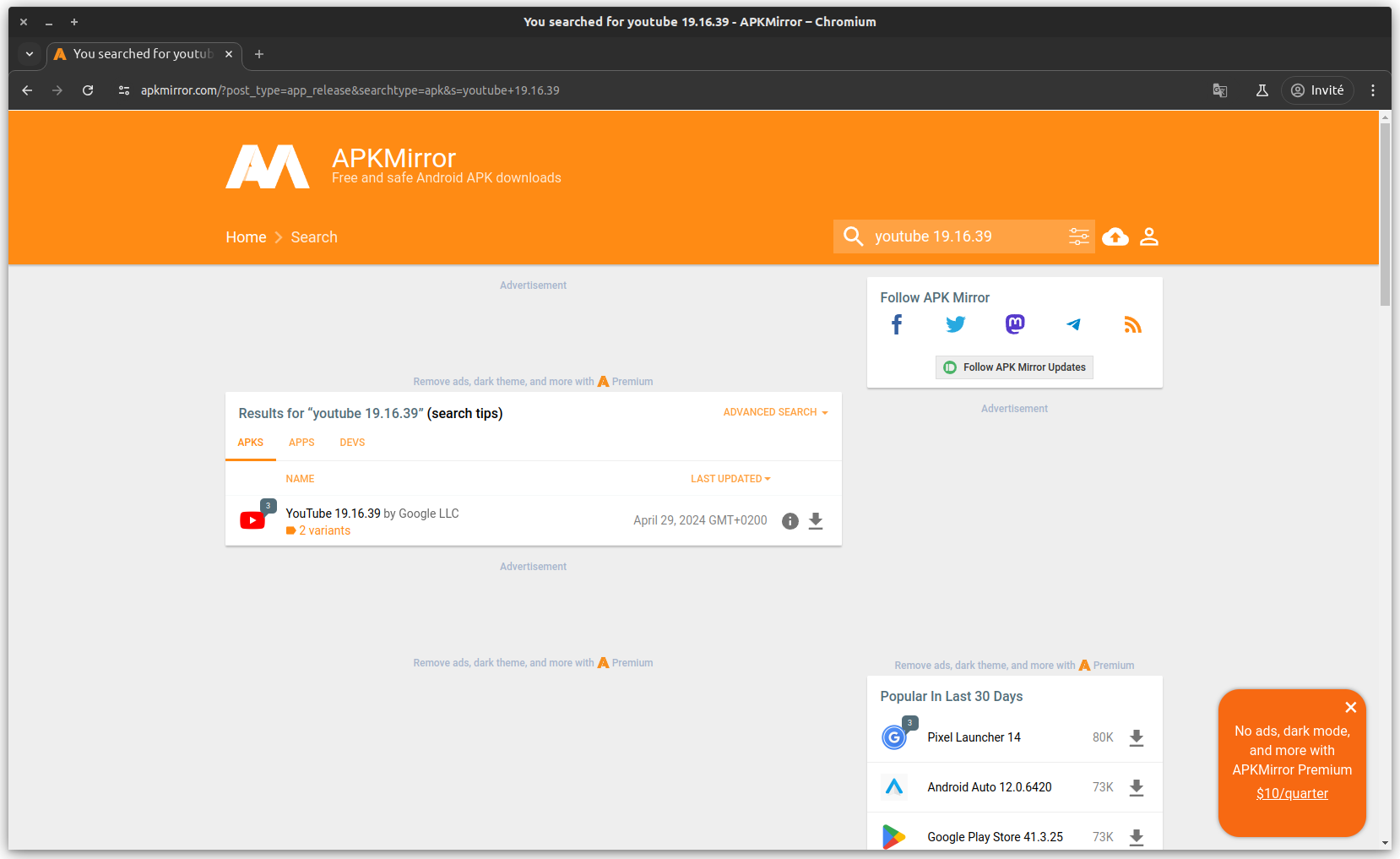Click the Search breadcrumb link
Screen dimensions: 1400x859
click(314, 237)
